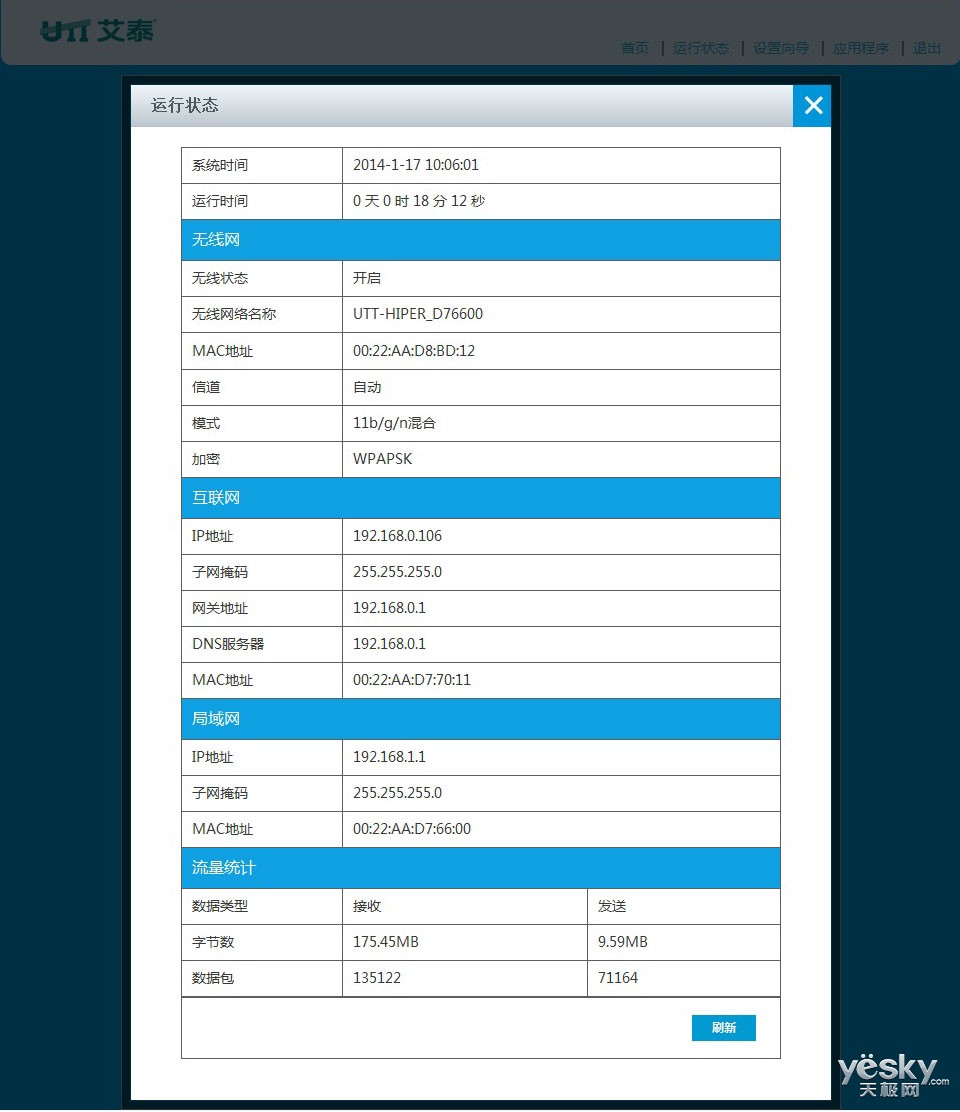Open the 首页 home link
960x1112 pixels.
635,48
